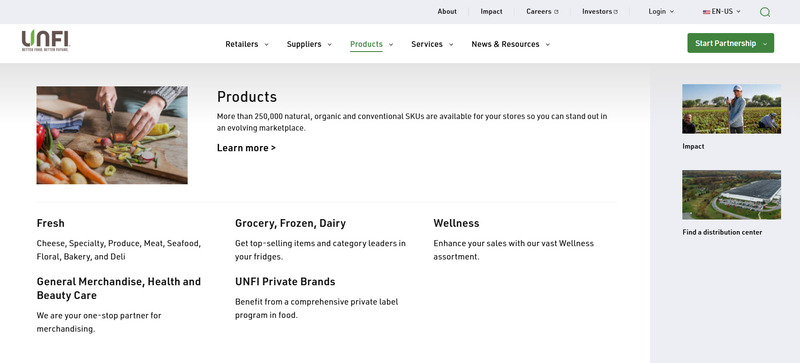The height and width of the screenshot is (363, 800).
Task: Open the EN-US language selector
Action: (721, 11)
